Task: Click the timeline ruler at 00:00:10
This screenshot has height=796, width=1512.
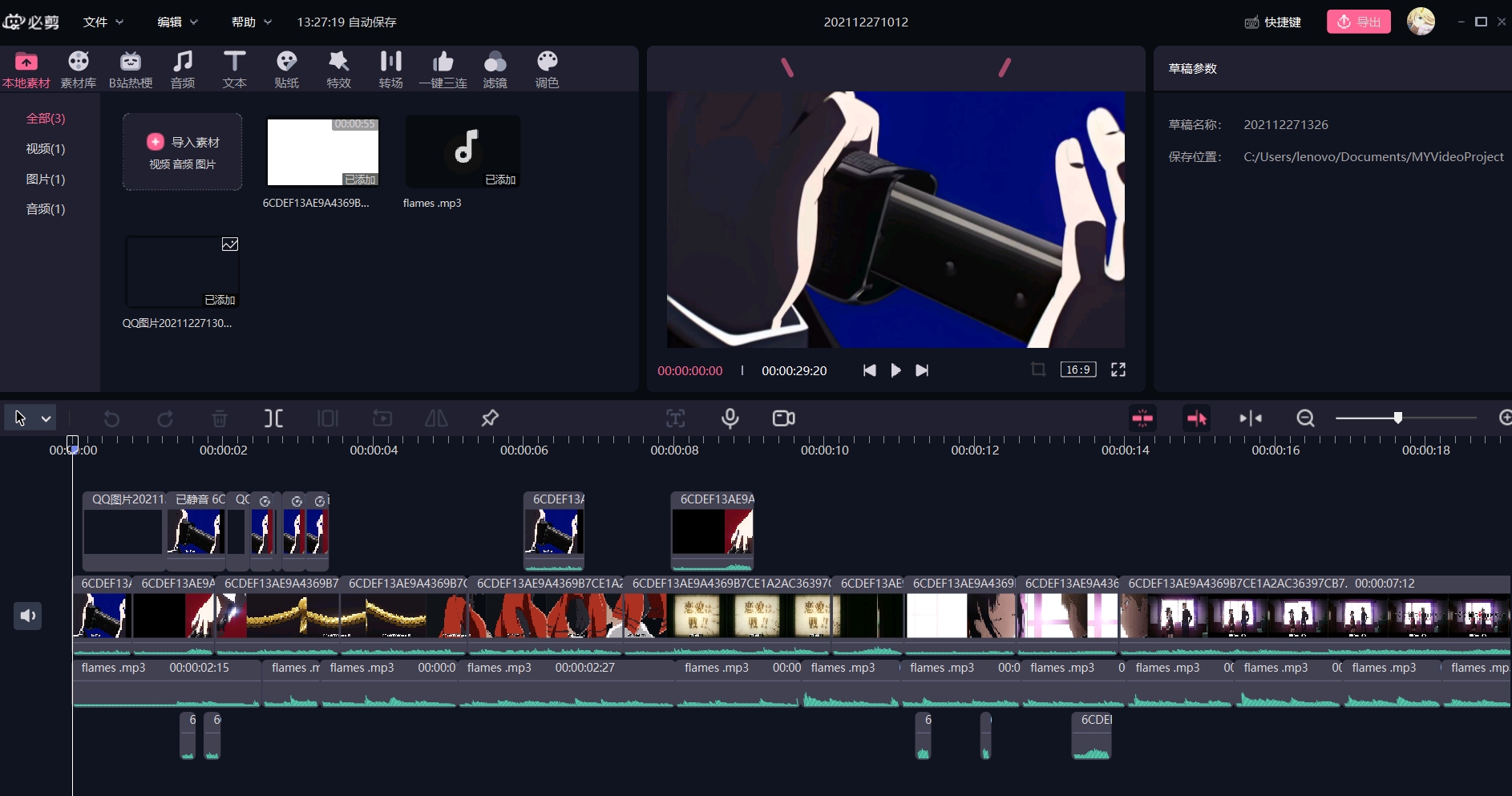Action: (824, 450)
